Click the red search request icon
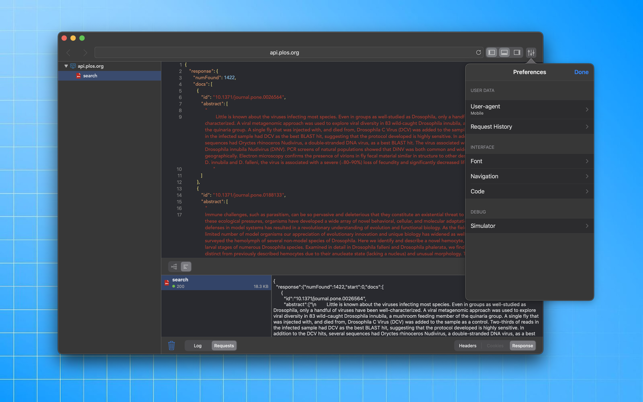Screen dimensions: 643x402 point(167,283)
